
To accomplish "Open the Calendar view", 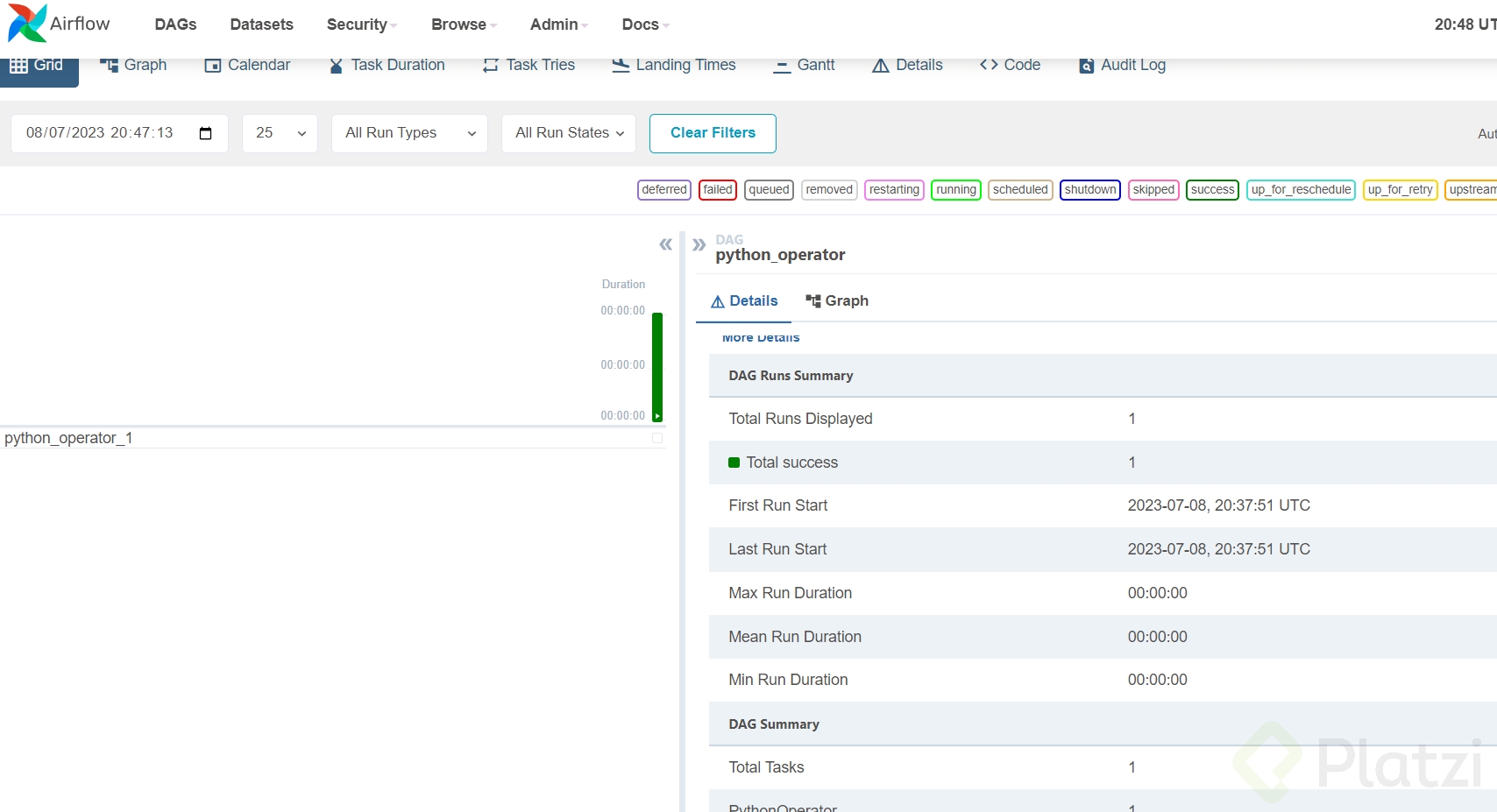I will (247, 65).
